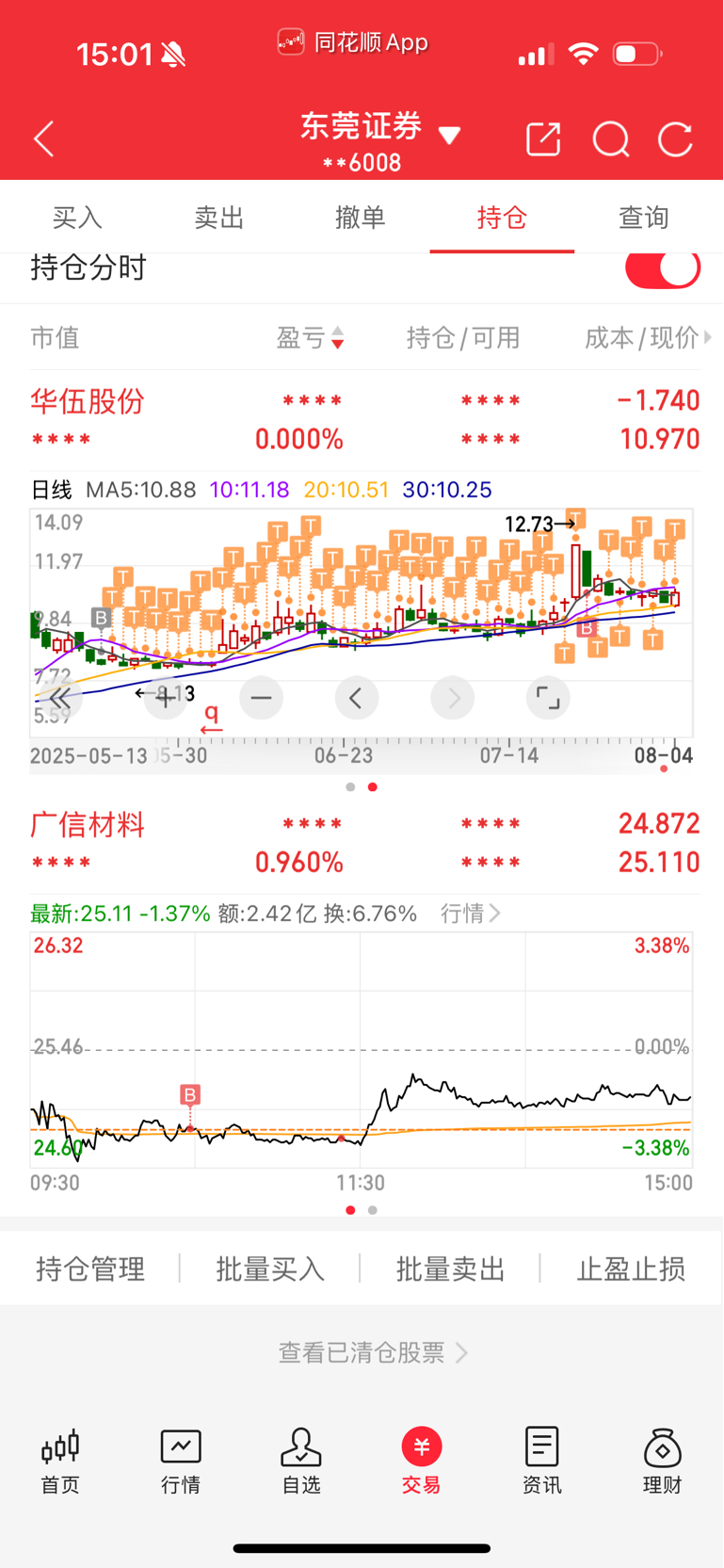724x1568 pixels.
Task: Tap the red B marker on the 广信材料 intraday chart
Action: click(x=190, y=1094)
